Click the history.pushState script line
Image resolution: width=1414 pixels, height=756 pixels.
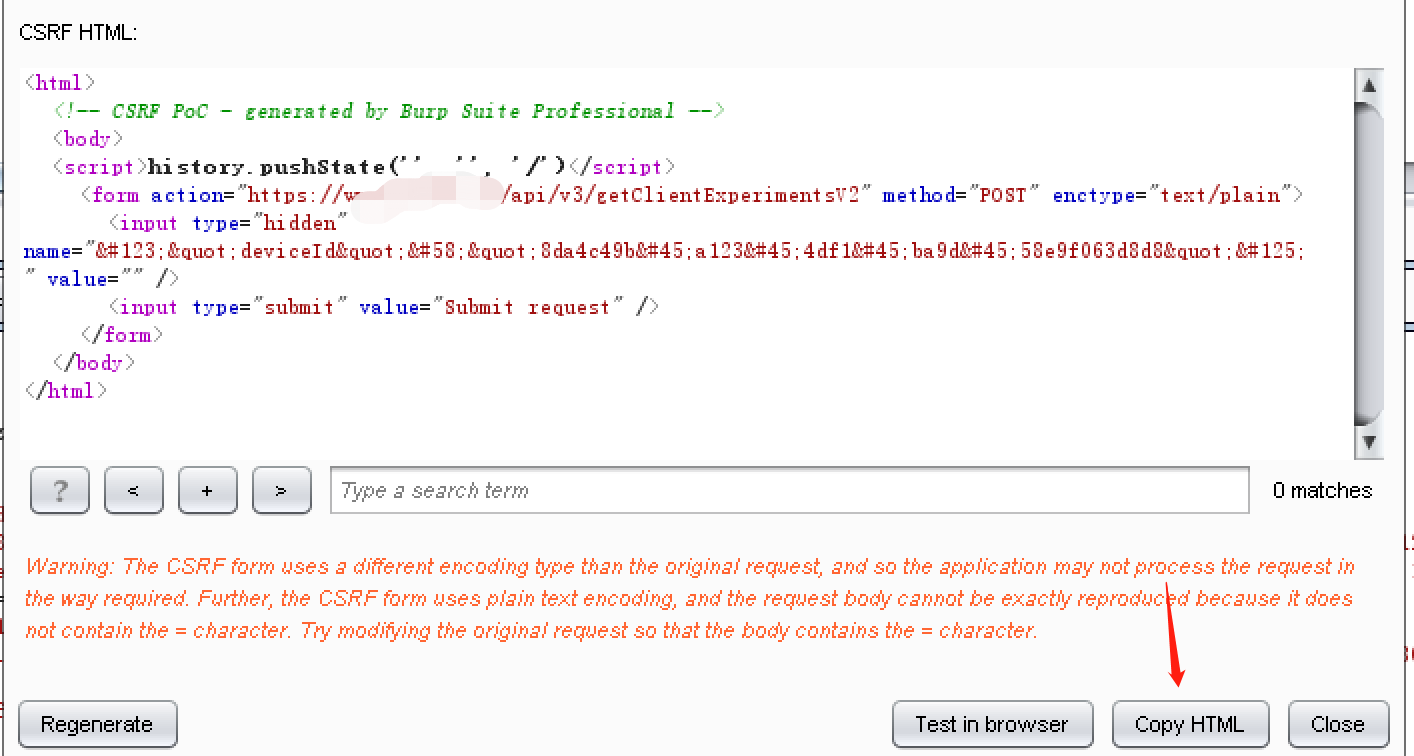(364, 167)
